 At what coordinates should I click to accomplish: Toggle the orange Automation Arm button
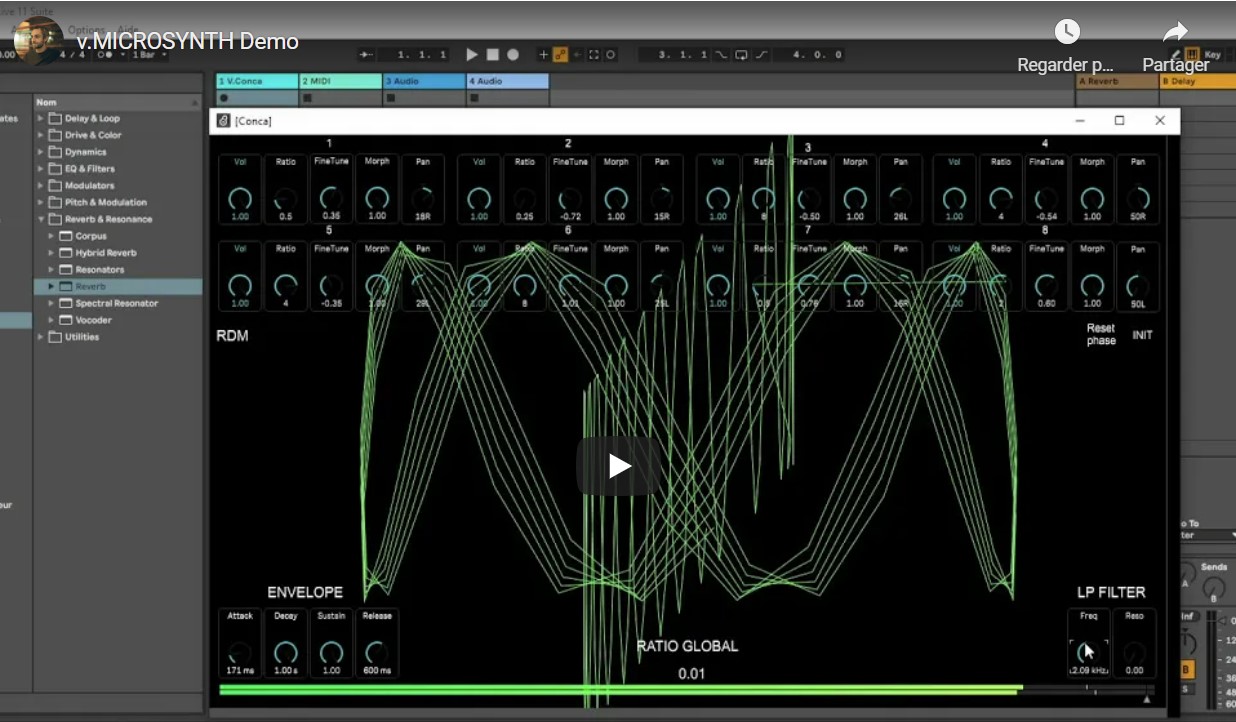pos(560,55)
